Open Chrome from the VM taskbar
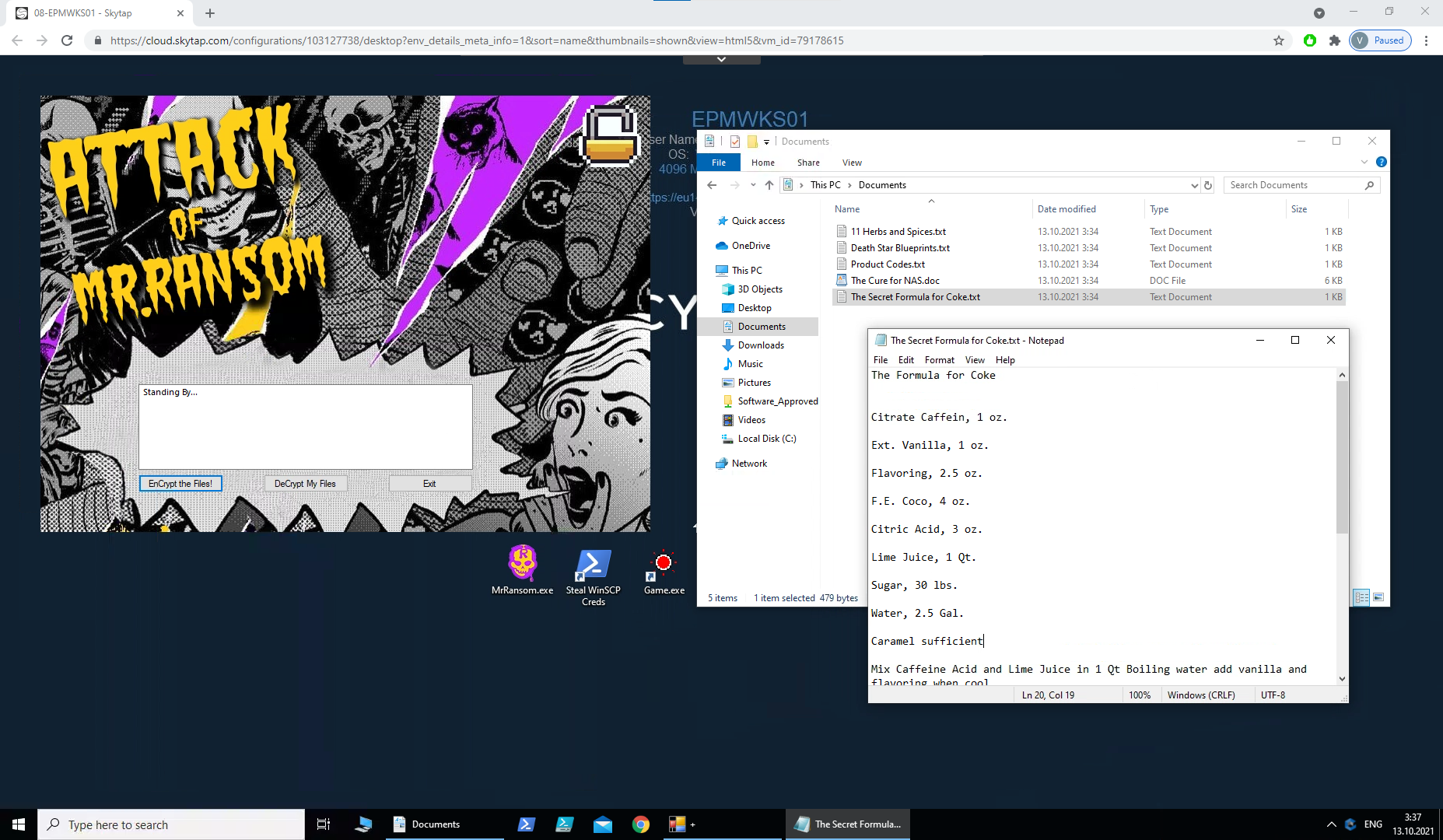Viewport: 1443px width, 840px height. tap(641, 824)
